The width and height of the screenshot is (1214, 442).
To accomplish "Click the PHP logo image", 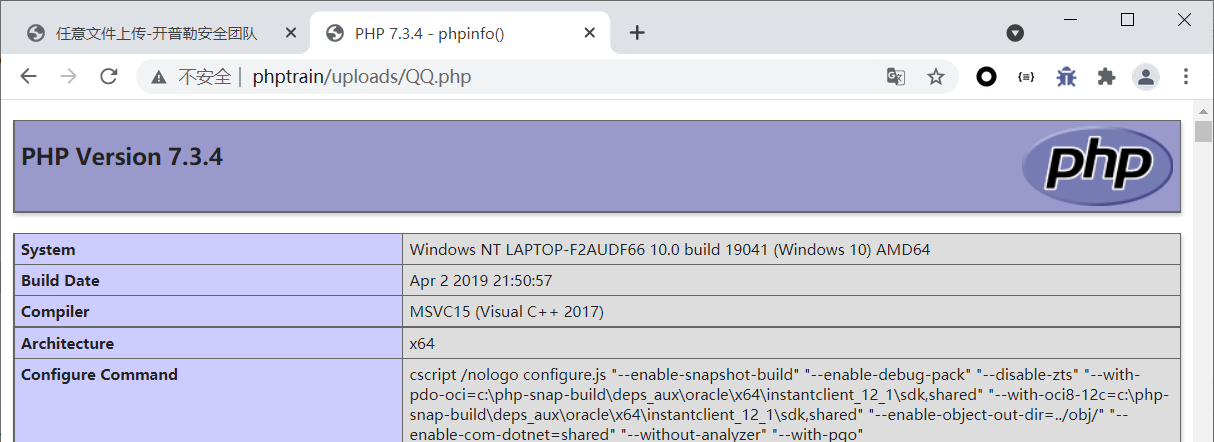I will point(1097,165).
